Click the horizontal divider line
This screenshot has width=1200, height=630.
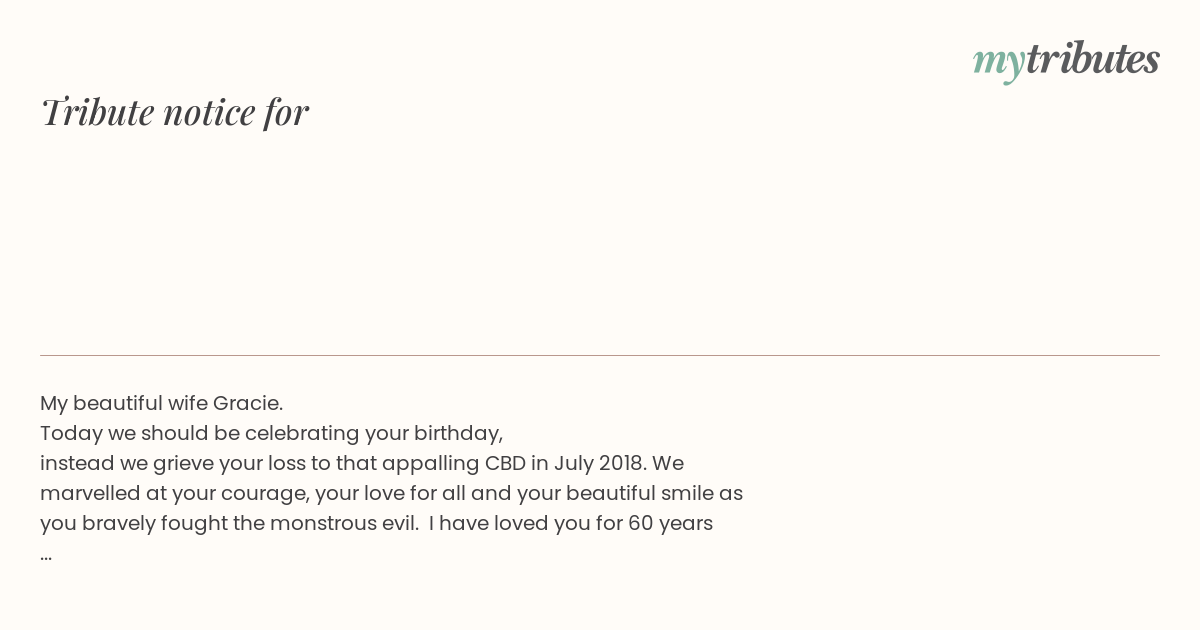600,355
